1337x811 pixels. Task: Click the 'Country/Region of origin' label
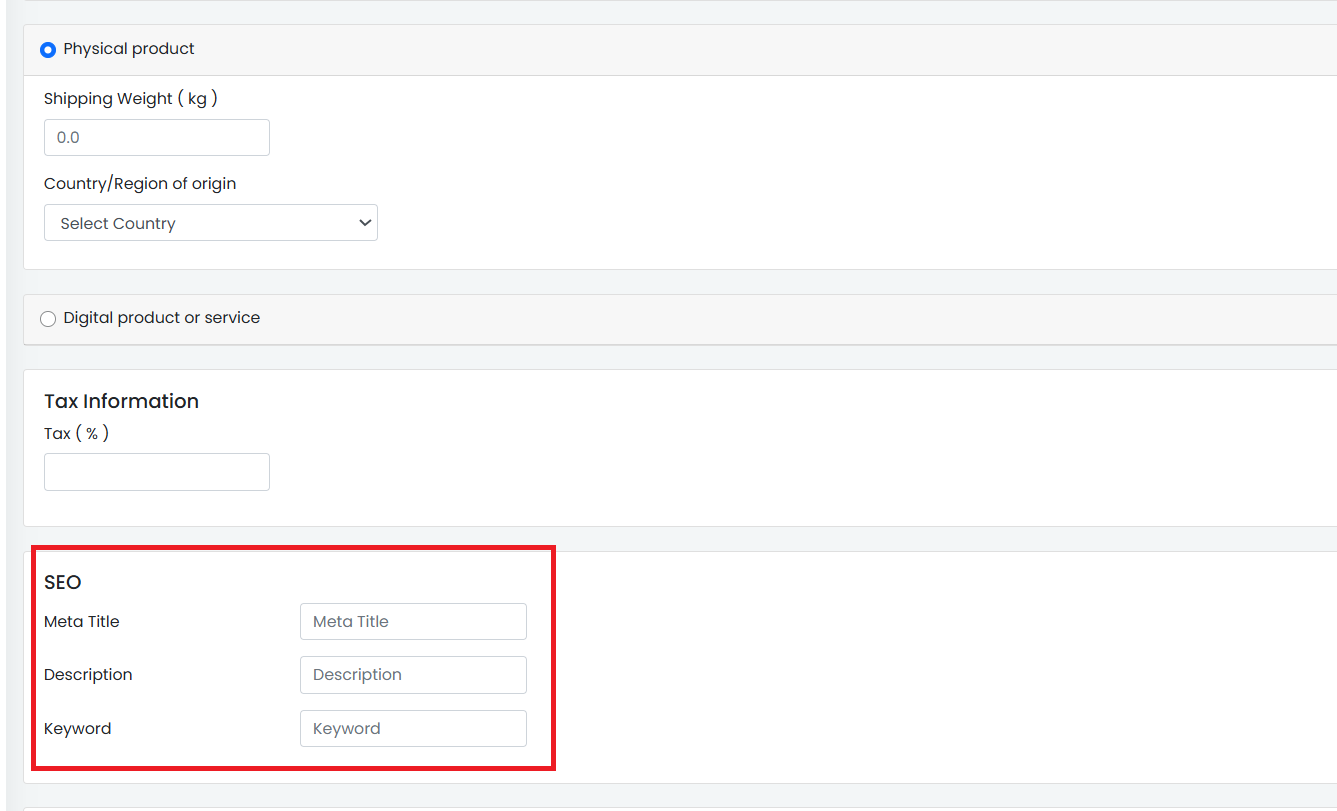tap(140, 184)
